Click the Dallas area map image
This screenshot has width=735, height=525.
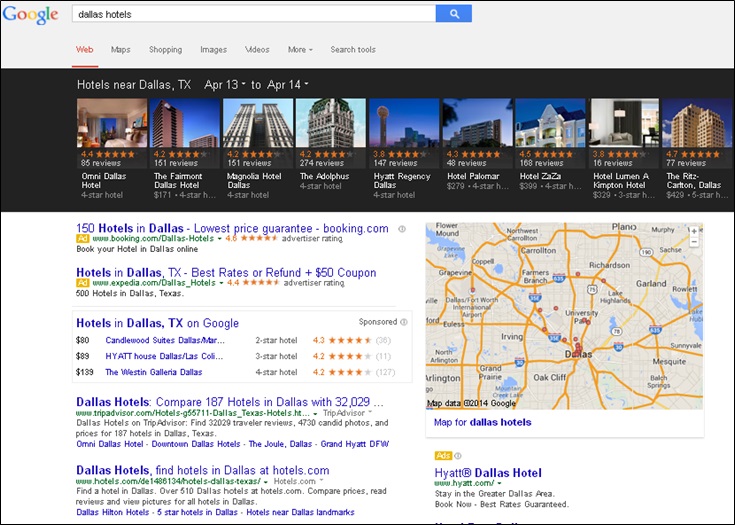[564, 315]
